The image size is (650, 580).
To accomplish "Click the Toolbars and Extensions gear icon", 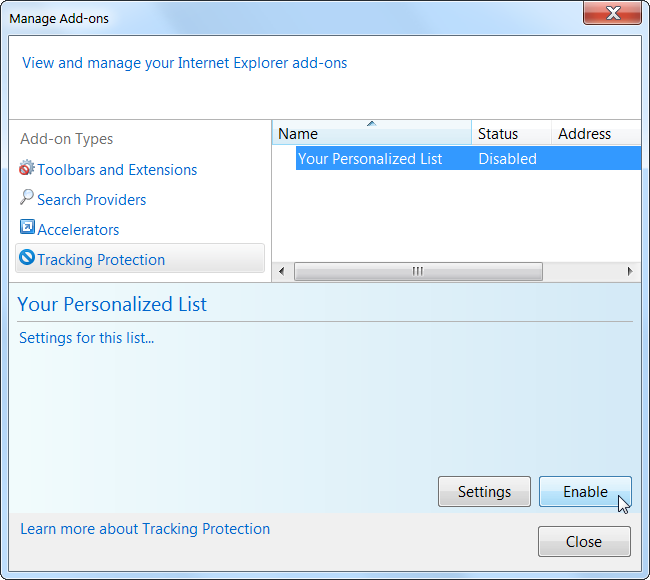I will click(x=27, y=169).
